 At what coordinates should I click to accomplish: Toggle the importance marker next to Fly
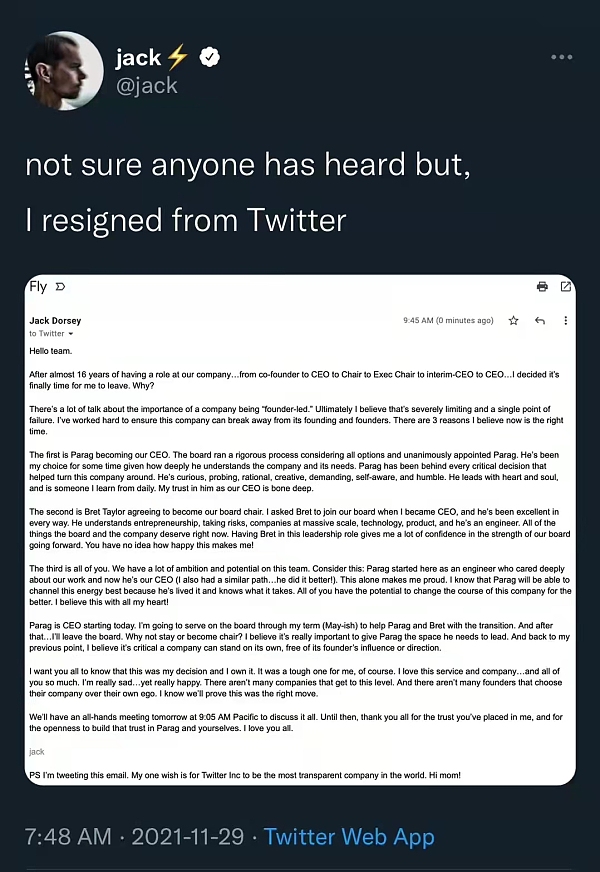point(61,286)
